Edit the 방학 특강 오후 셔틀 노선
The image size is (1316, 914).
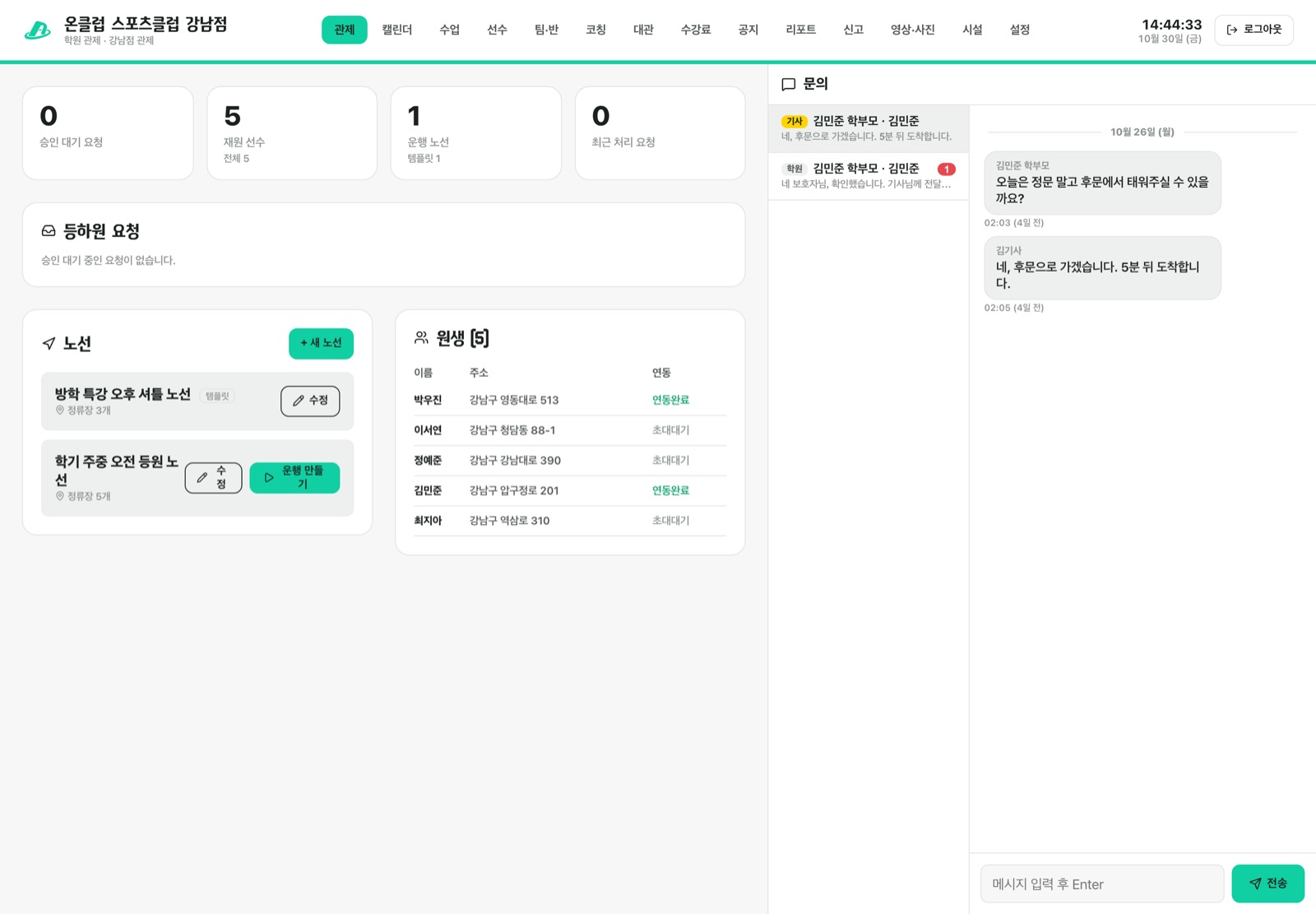click(x=310, y=401)
